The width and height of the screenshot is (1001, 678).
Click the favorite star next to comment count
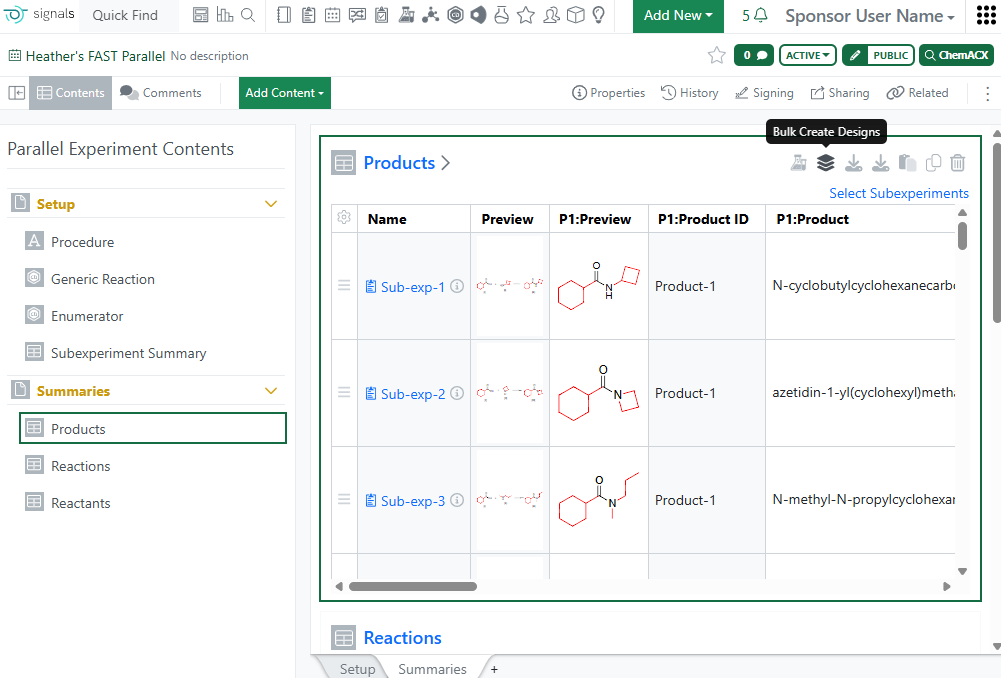tap(716, 56)
